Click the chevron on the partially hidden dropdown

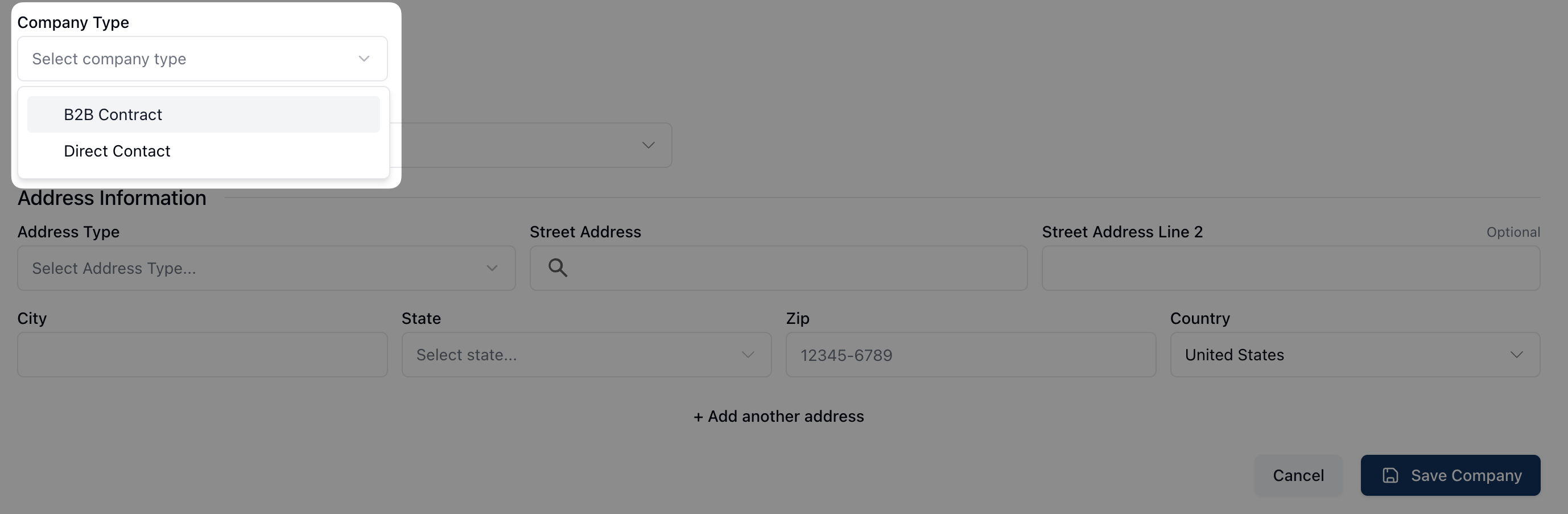coord(648,146)
